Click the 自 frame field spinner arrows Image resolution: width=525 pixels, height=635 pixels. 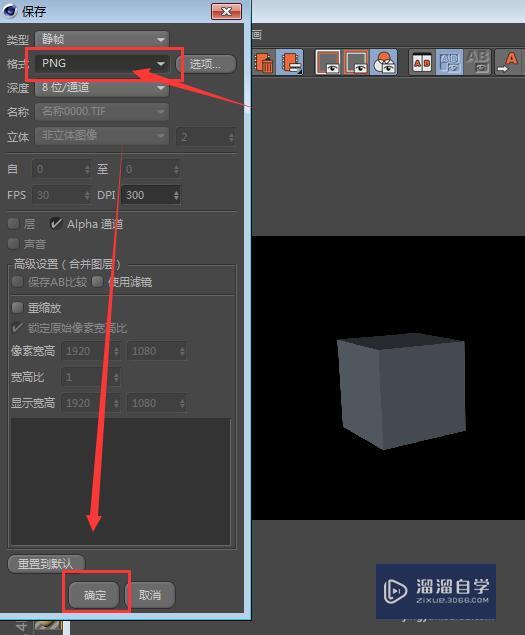coord(87,169)
